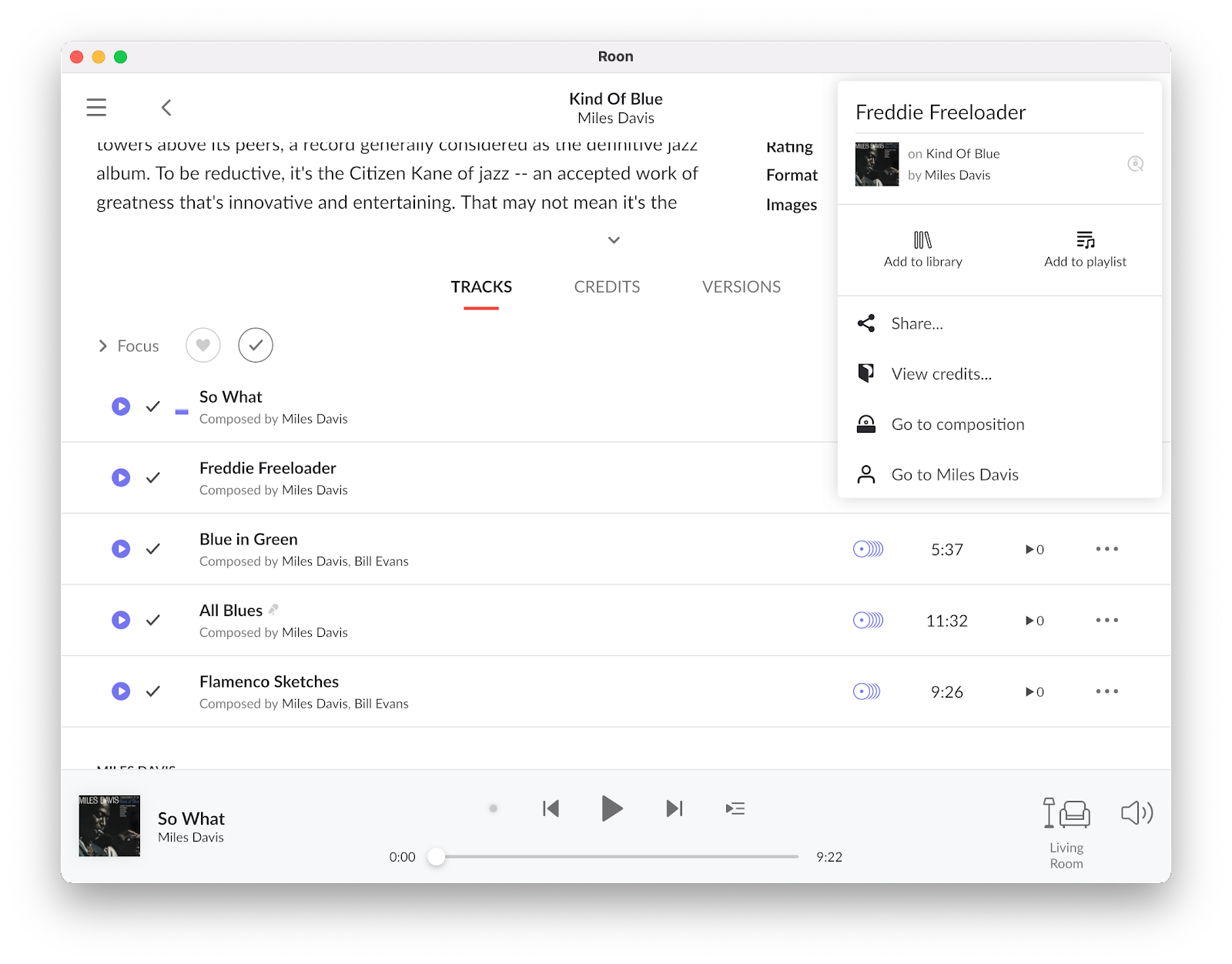1232x964 pixels.
Task: Click Miles Davis composer of Freddie Freeloader
Action: coord(315,490)
